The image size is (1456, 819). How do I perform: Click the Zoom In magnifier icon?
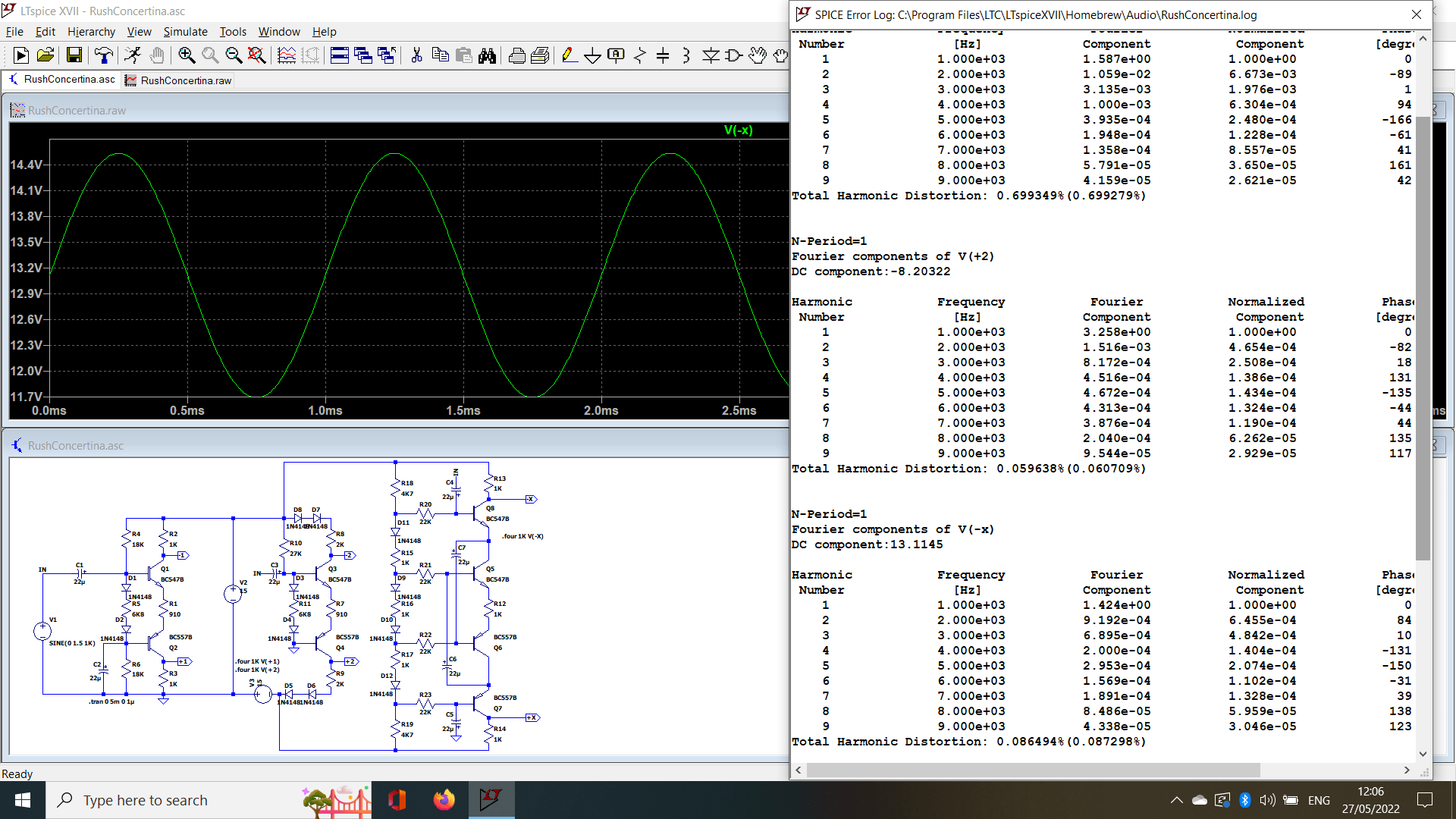187,55
